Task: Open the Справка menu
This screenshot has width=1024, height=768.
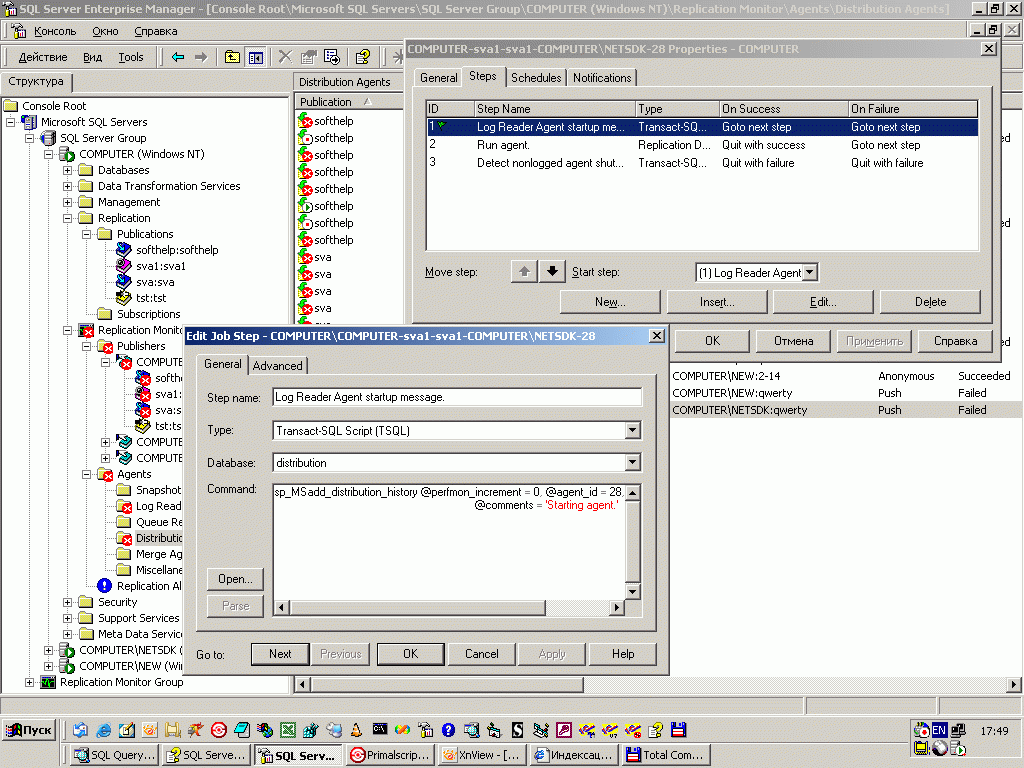Action: click(155, 31)
